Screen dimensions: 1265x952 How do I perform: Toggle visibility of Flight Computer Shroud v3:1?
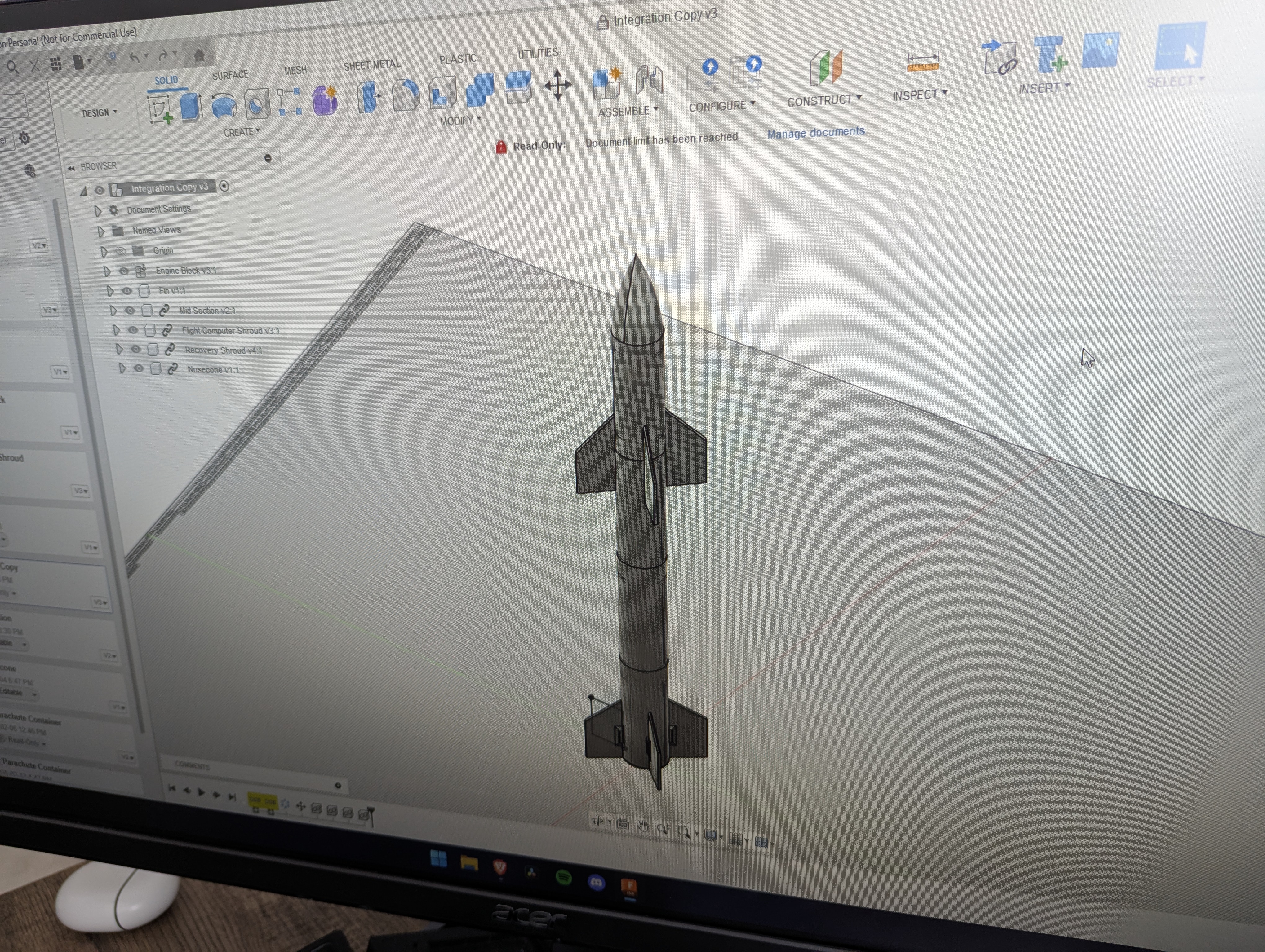pos(133,330)
